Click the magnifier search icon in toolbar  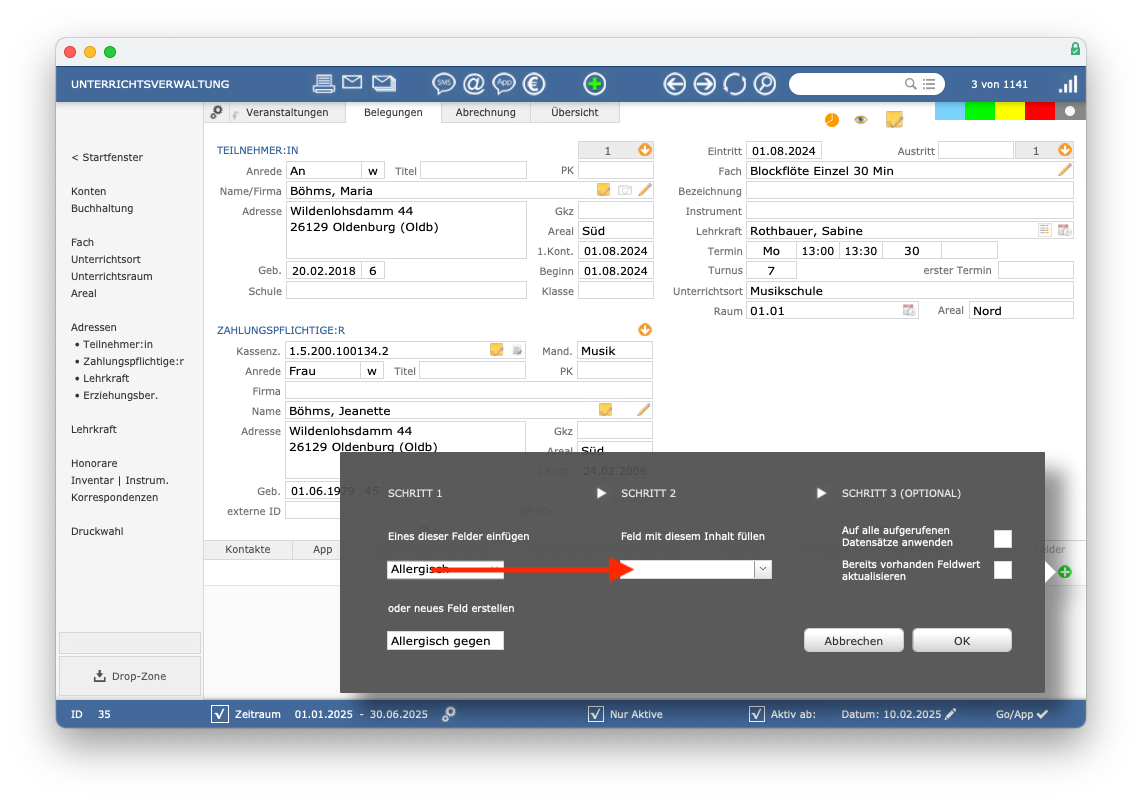coord(765,84)
